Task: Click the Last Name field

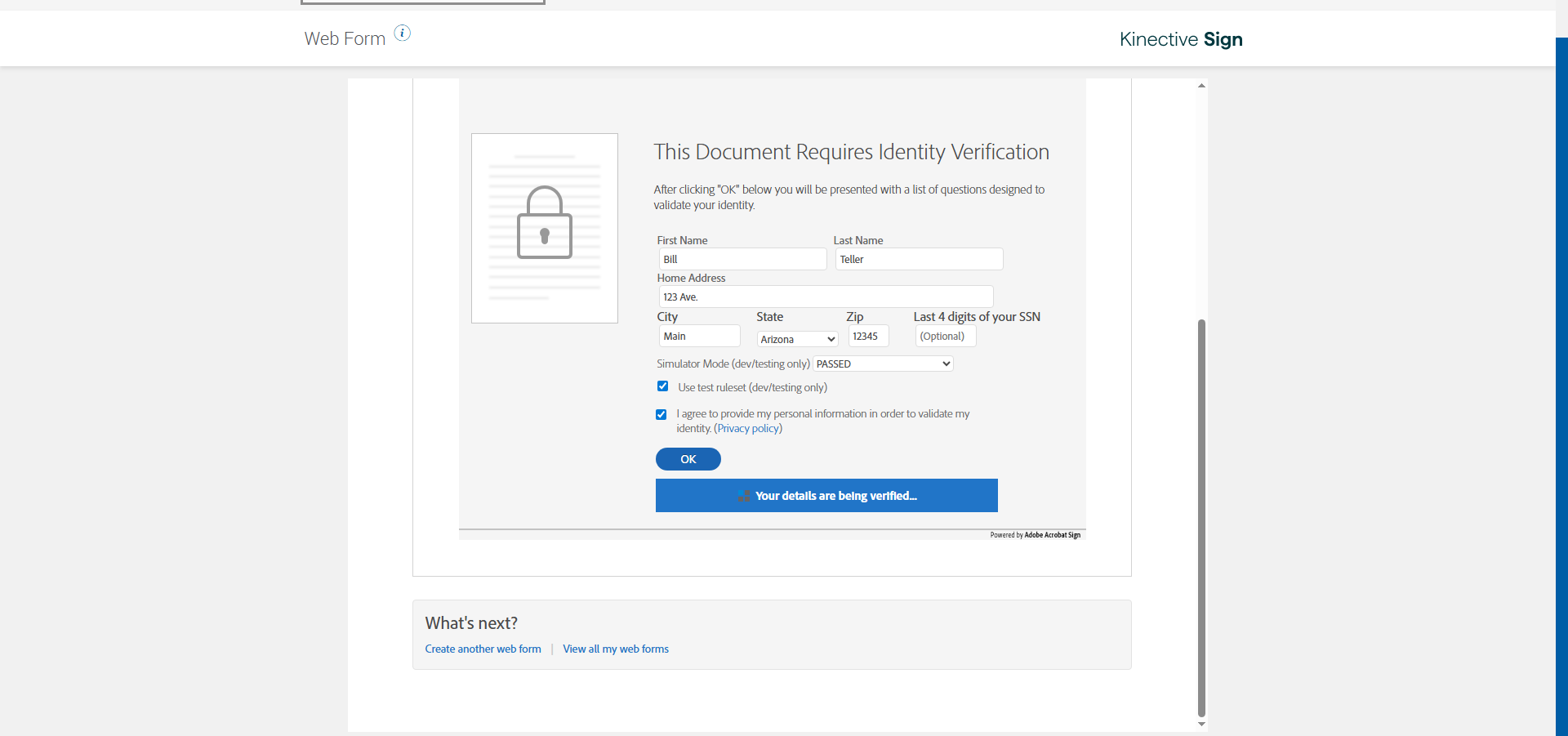Action: click(x=919, y=259)
